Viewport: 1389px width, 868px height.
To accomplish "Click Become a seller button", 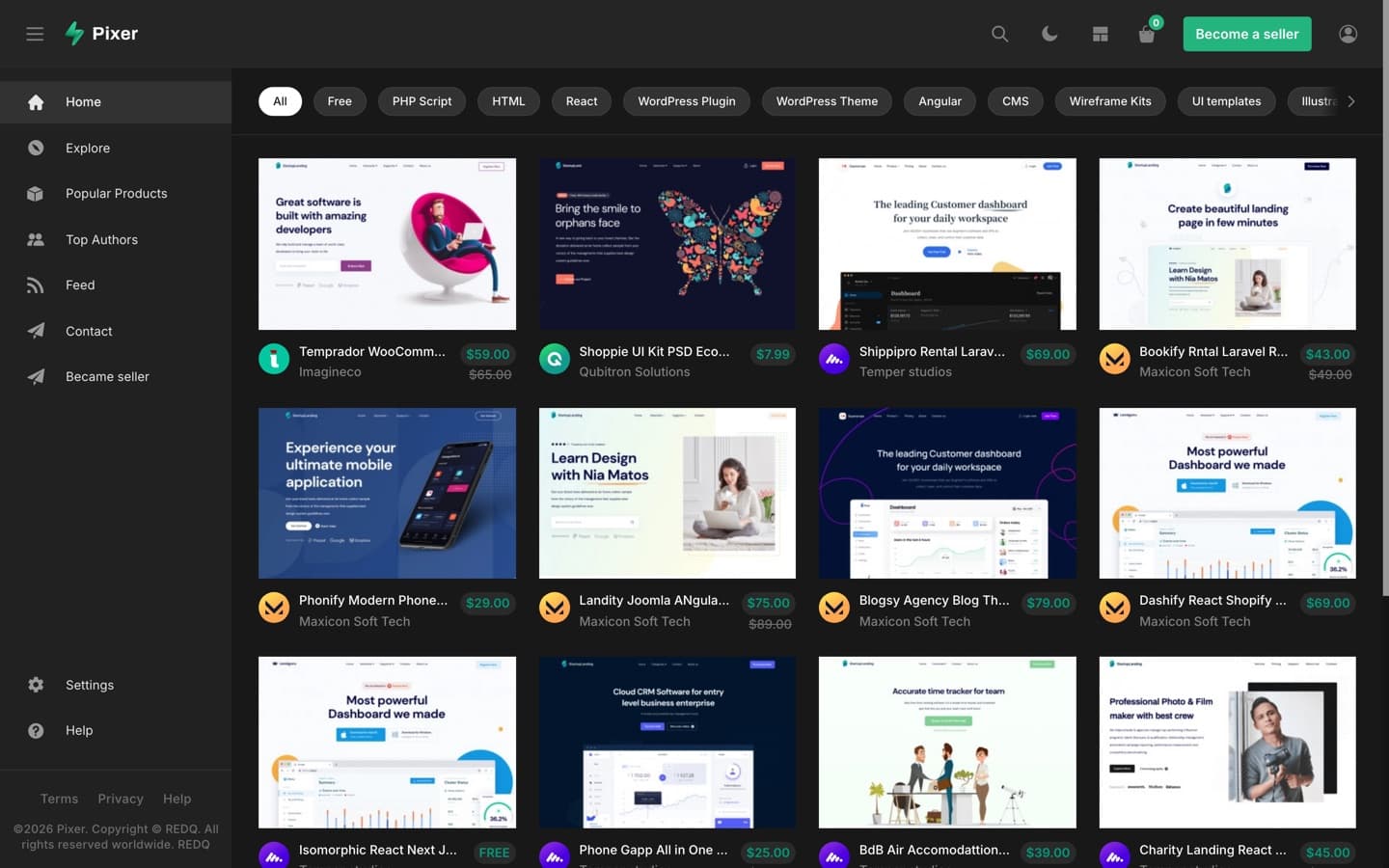I will click(1247, 34).
